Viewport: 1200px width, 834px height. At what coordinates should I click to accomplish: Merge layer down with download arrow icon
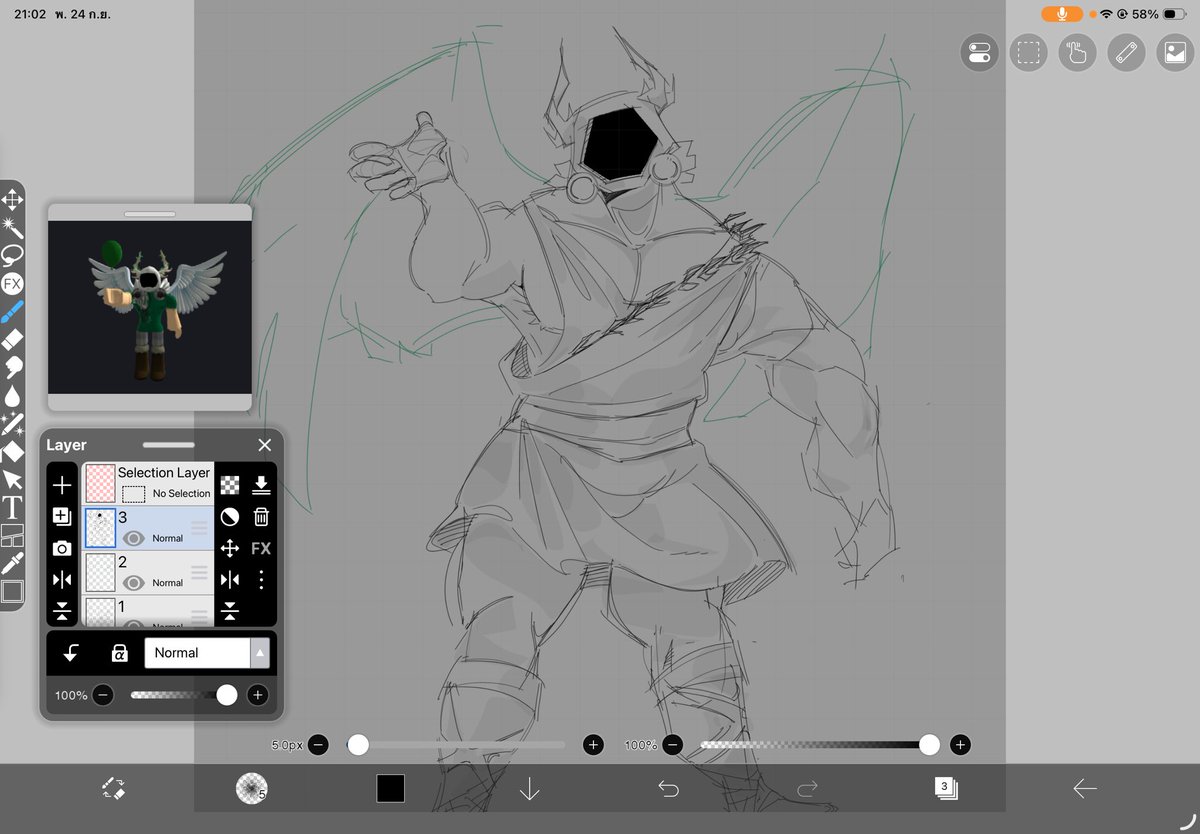(x=261, y=485)
